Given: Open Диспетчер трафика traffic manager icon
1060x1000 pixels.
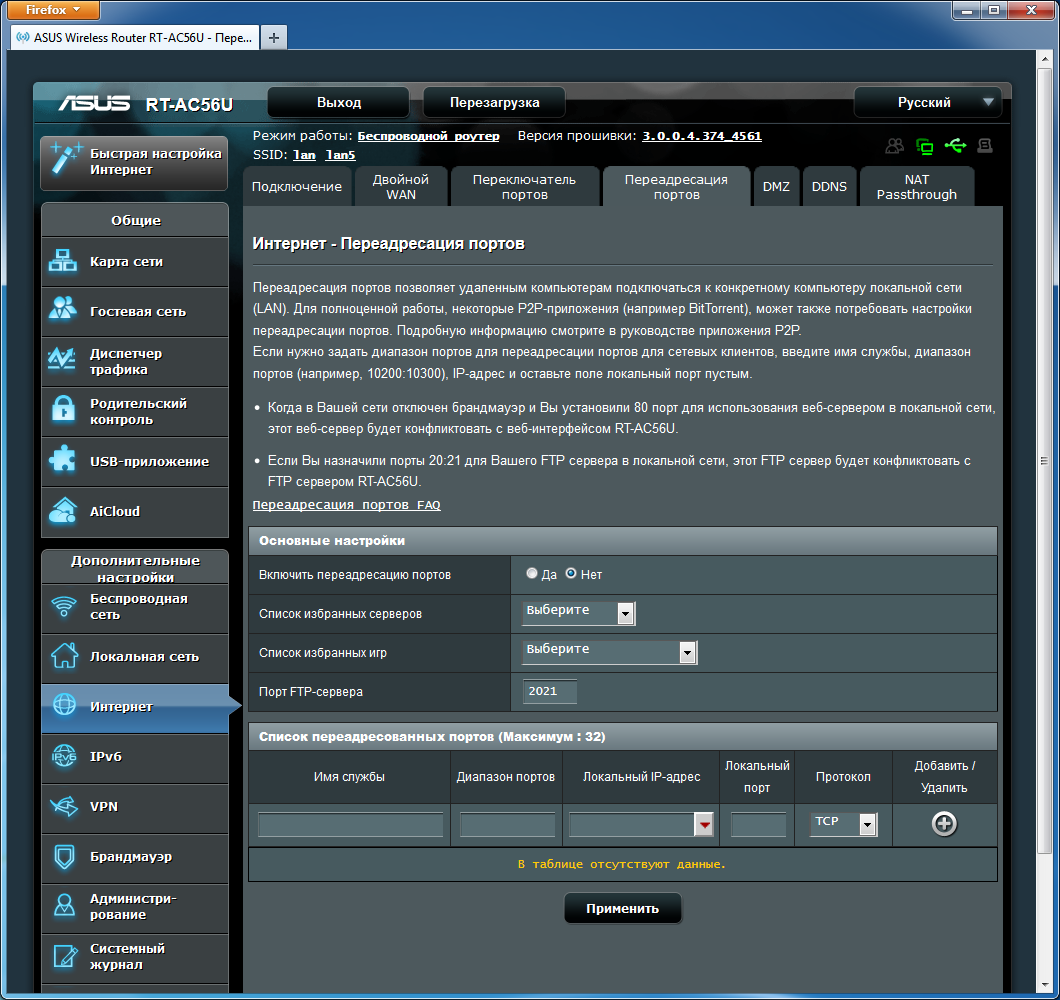Looking at the screenshot, I should coord(62,359).
